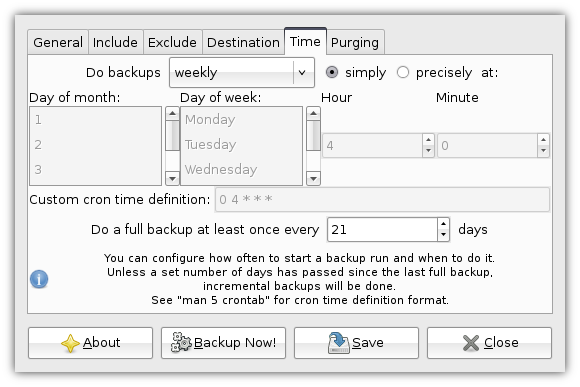Open the Exclude tab
Viewport: 580px width, 387px height.
tap(172, 42)
